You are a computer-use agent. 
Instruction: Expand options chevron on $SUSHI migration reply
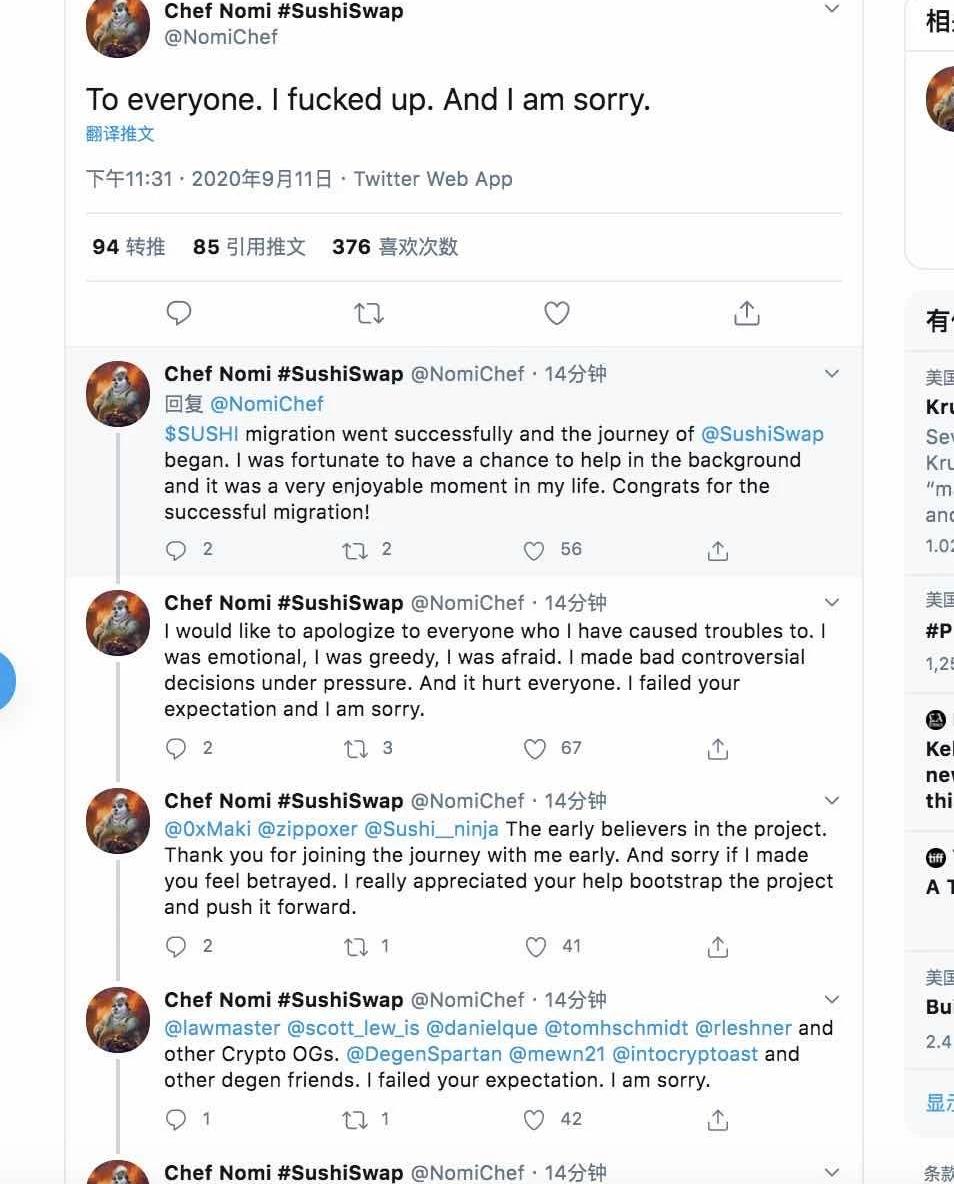pyautogui.click(x=831, y=374)
